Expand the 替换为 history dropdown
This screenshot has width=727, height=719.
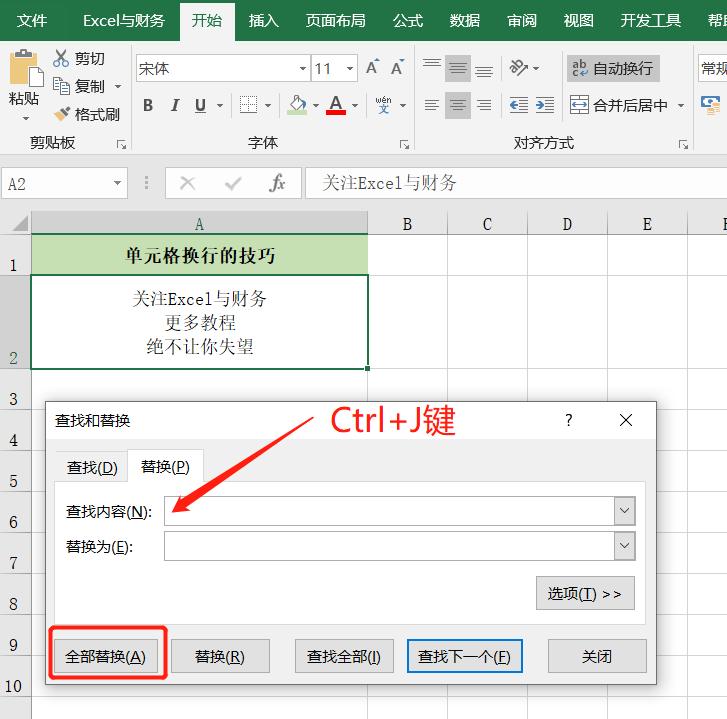pyautogui.click(x=624, y=546)
